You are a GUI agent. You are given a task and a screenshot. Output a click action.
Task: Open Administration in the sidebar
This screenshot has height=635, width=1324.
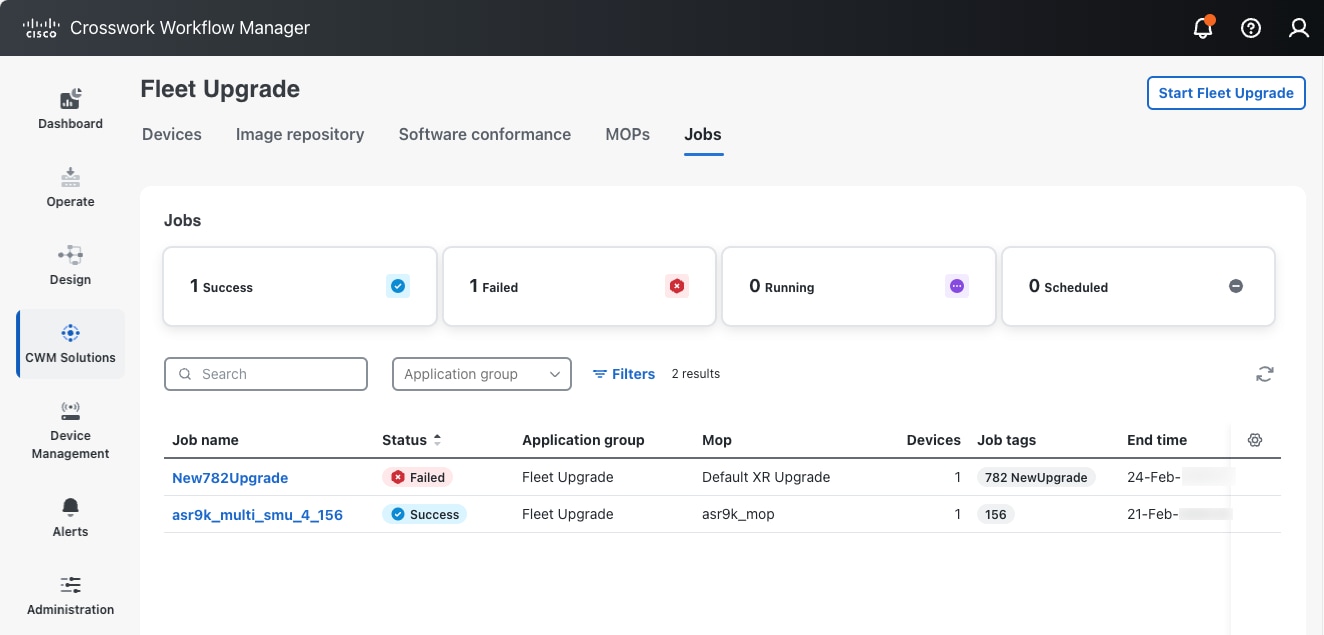pos(70,596)
